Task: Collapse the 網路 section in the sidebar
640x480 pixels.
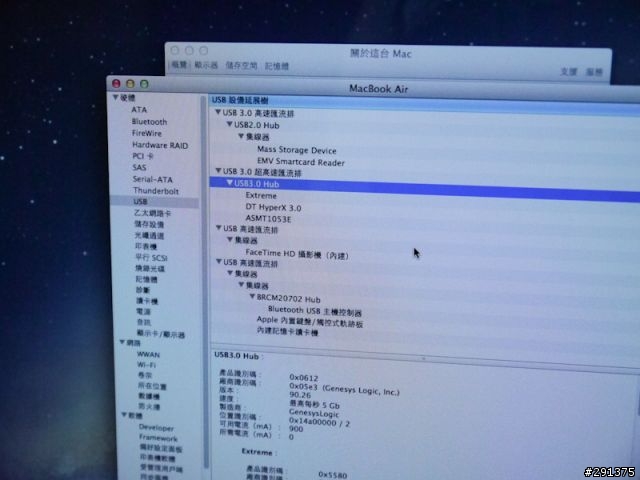Action: tap(122, 342)
